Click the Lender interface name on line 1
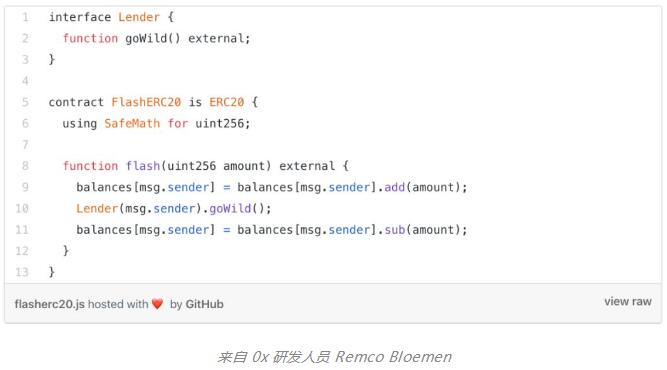Image resolution: width=667 pixels, height=370 pixels. 139,17
